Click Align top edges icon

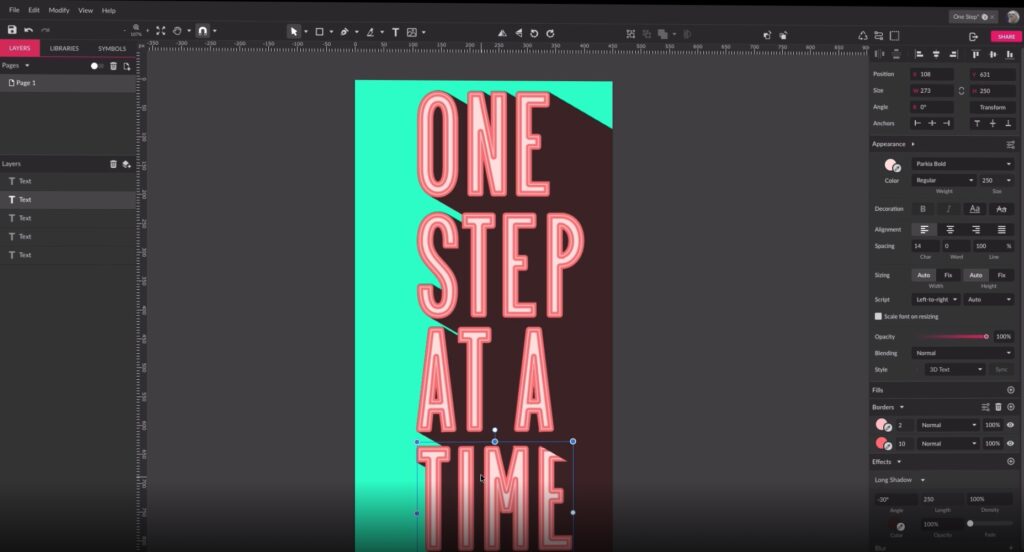(976, 54)
